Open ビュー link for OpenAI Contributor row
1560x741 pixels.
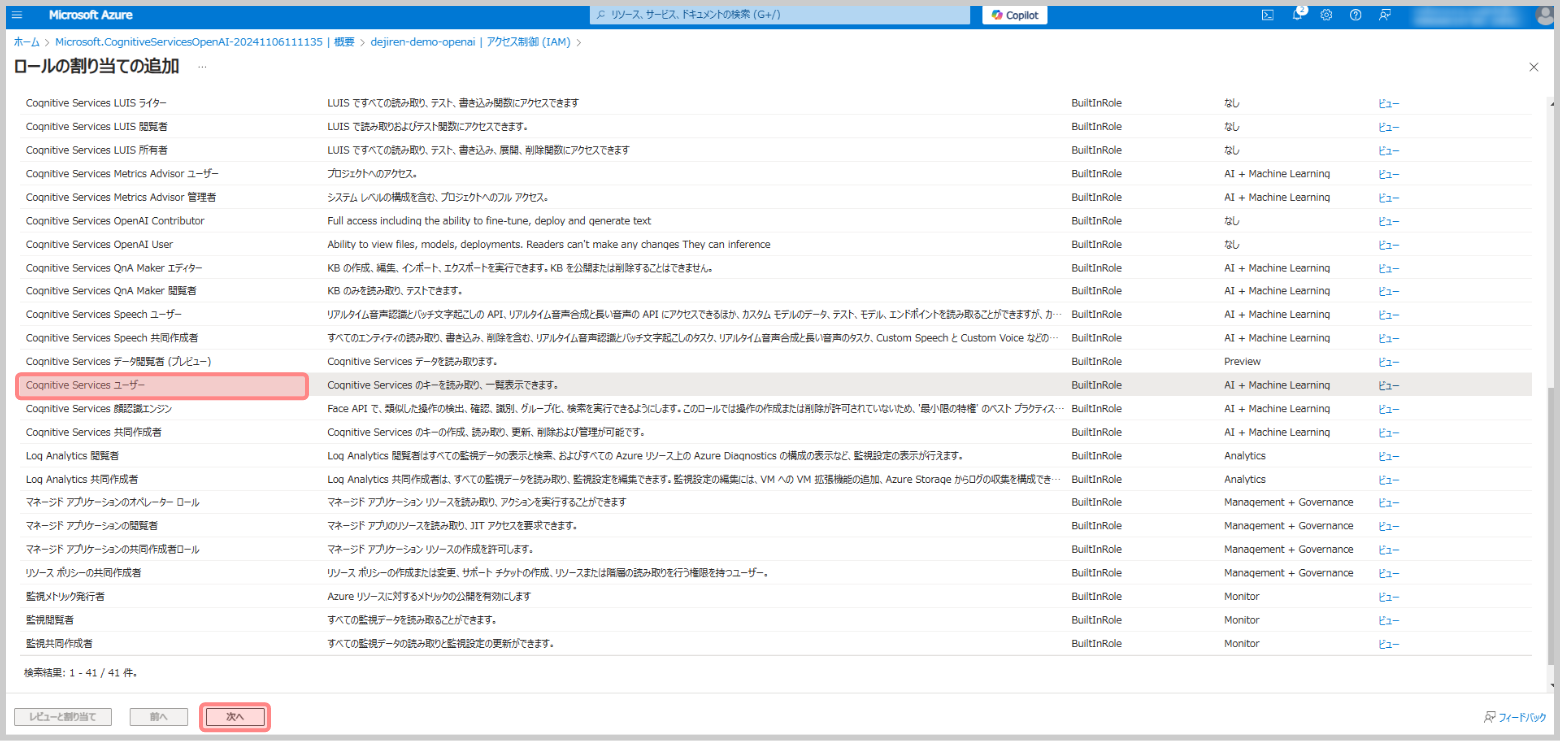(x=1389, y=221)
